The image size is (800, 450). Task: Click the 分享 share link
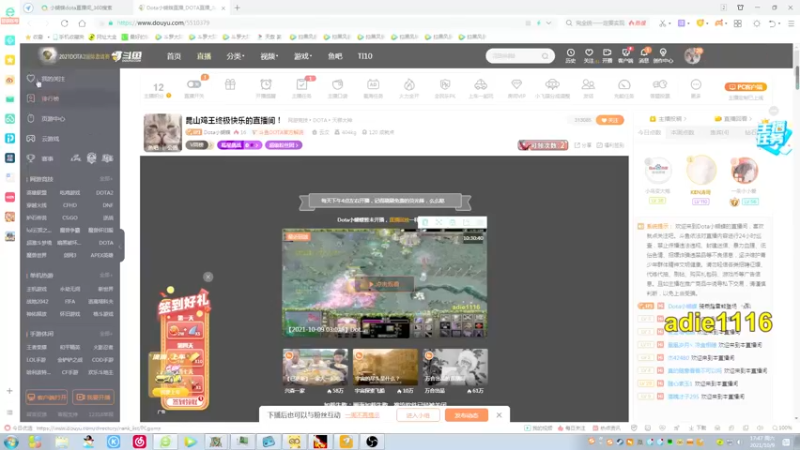tap(583, 145)
